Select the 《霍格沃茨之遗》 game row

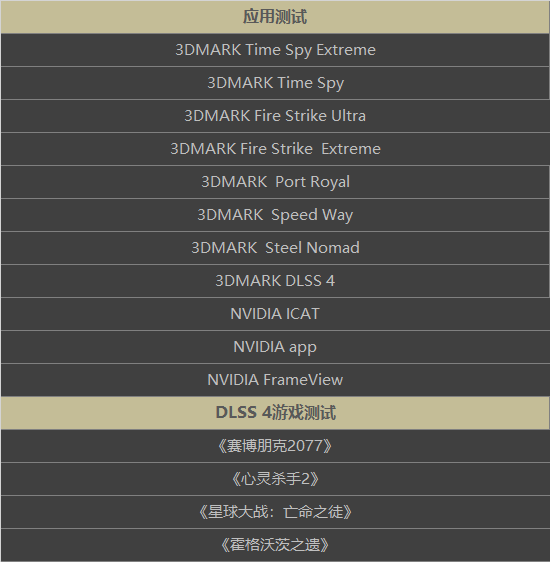(x=275, y=545)
